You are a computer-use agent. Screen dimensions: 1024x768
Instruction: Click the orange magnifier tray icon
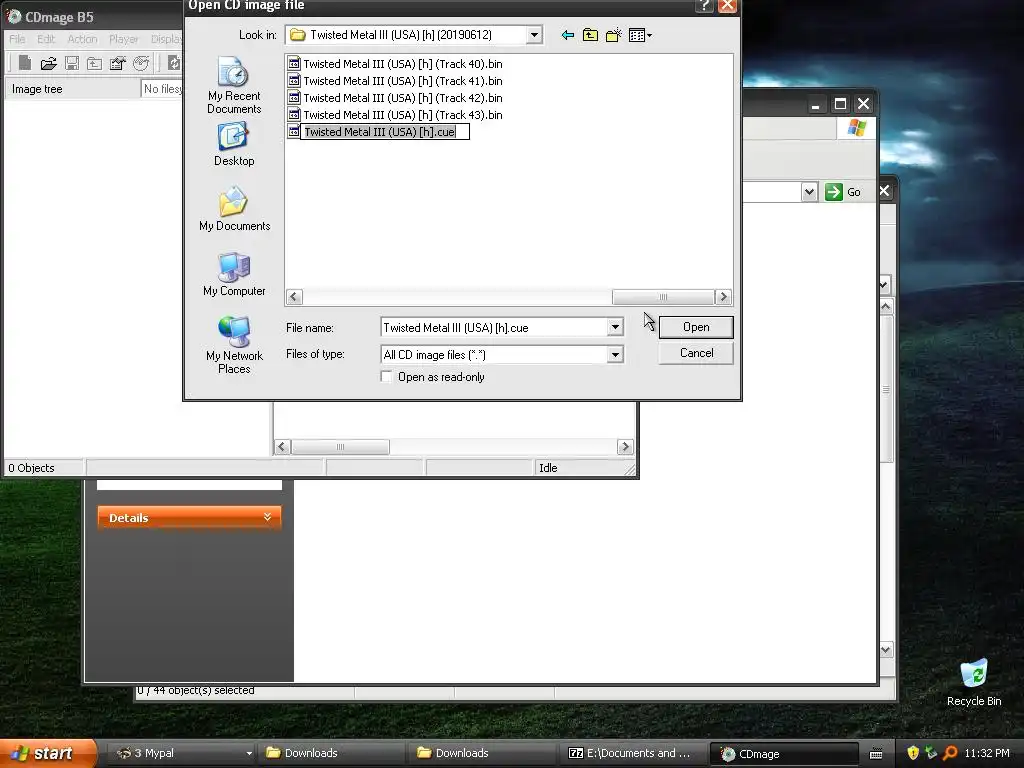(x=950, y=753)
